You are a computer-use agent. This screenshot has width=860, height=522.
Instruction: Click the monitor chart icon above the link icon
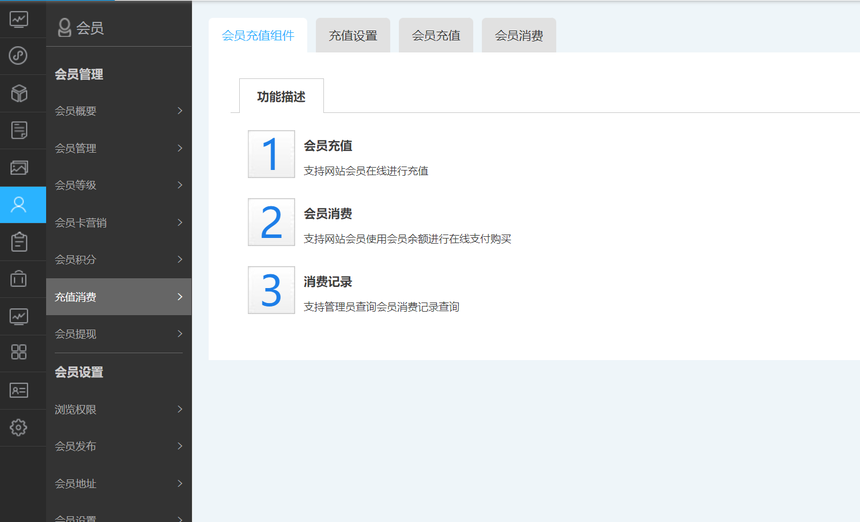[x=19, y=20]
